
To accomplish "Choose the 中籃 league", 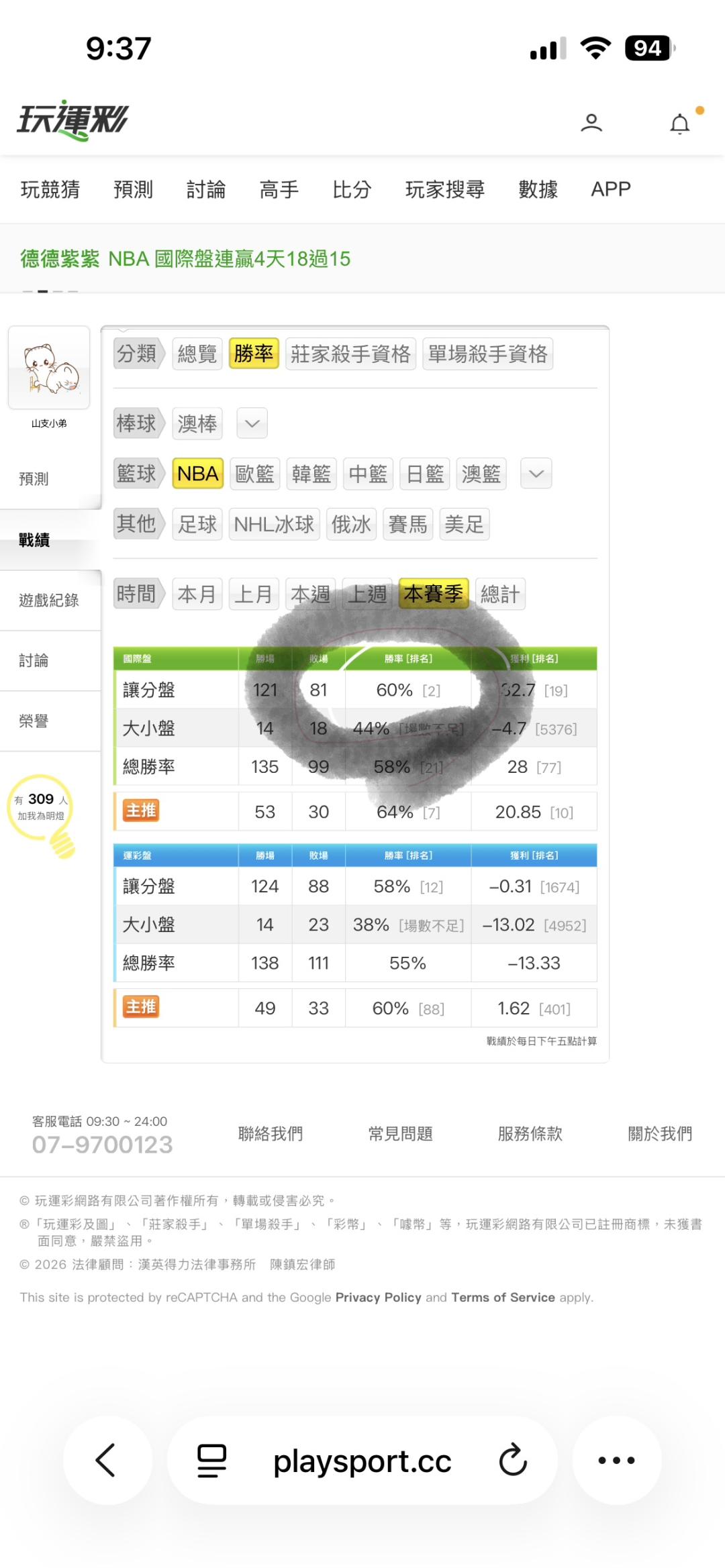I will (368, 474).
